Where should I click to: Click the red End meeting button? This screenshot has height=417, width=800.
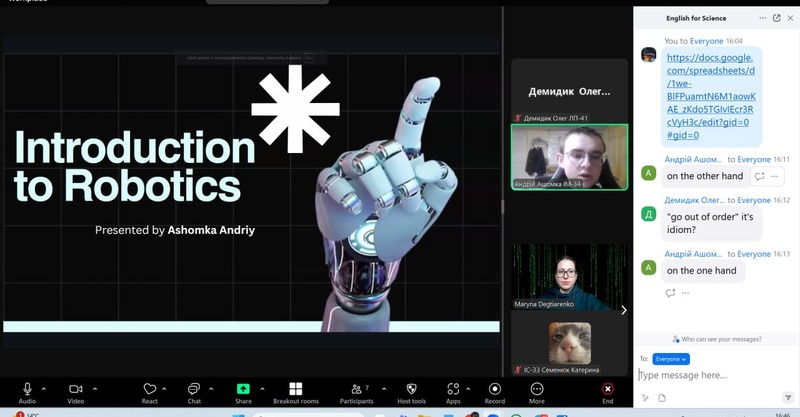(608, 393)
